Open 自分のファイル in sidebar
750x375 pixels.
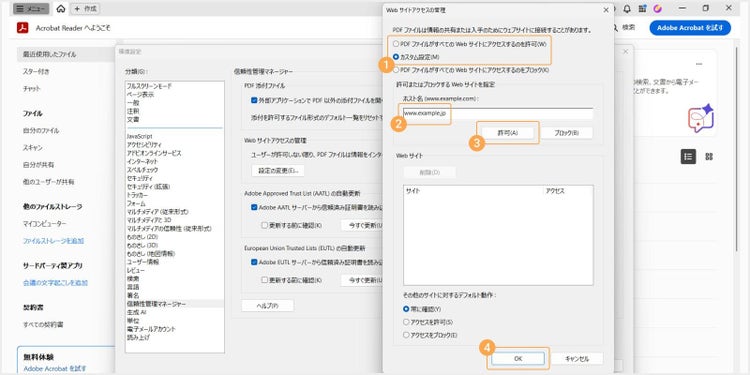tap(41, 131)
